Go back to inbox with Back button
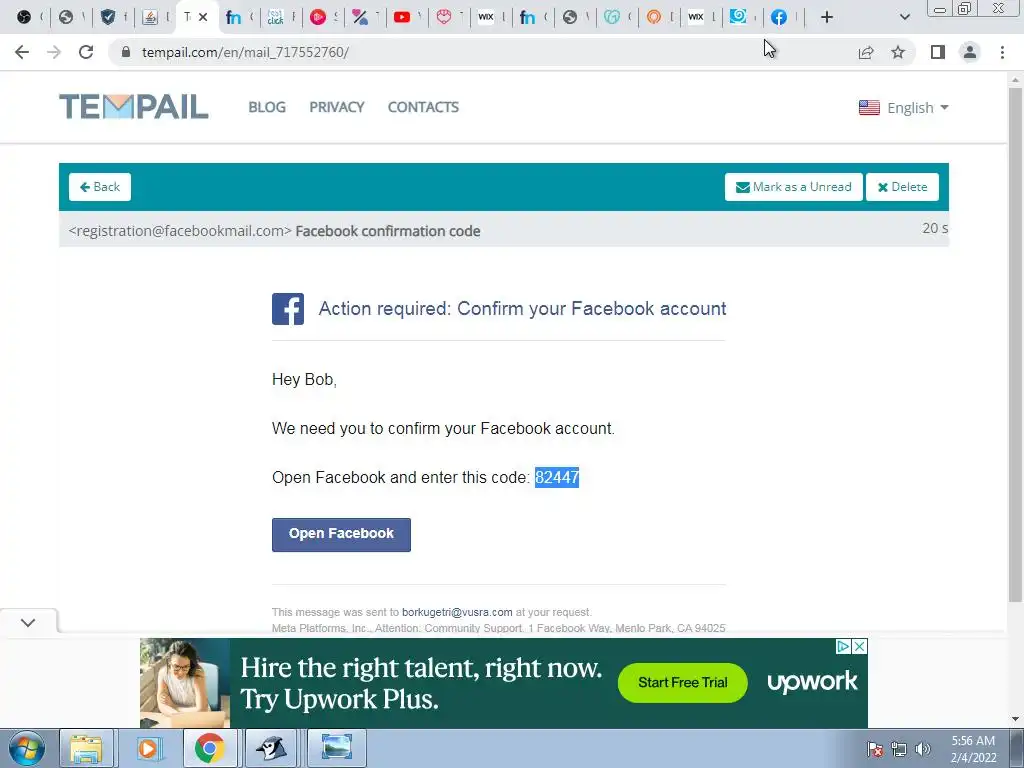 click(x=100, y=187)
